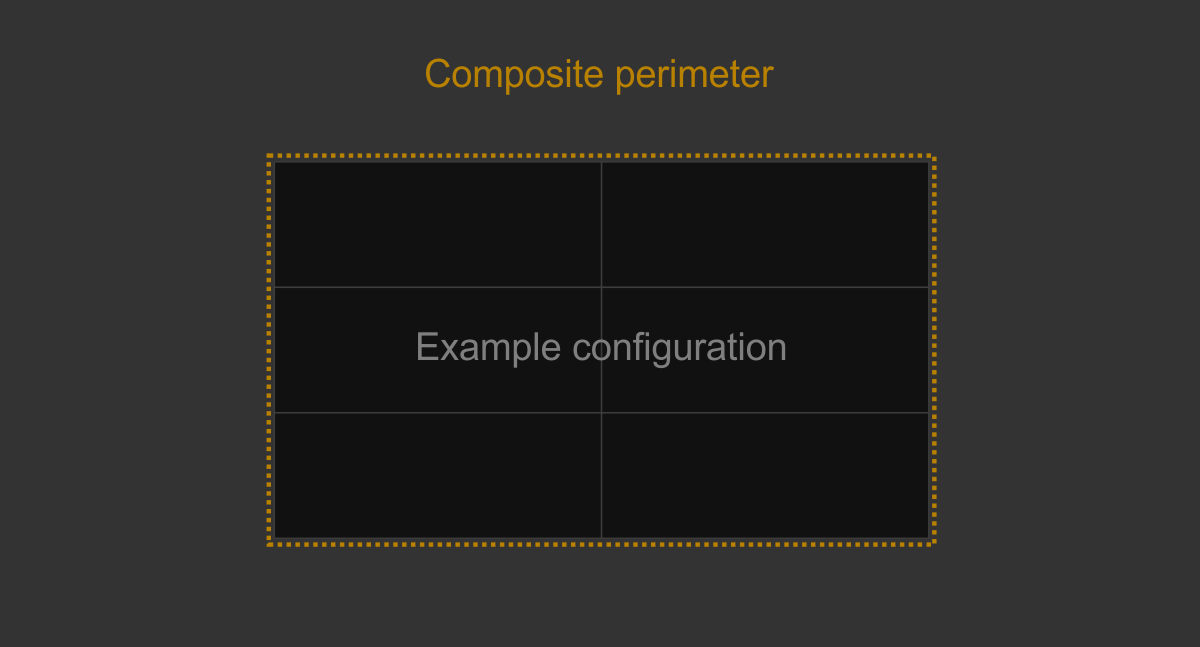Click the middle-left cell left of "Example"

345,350
